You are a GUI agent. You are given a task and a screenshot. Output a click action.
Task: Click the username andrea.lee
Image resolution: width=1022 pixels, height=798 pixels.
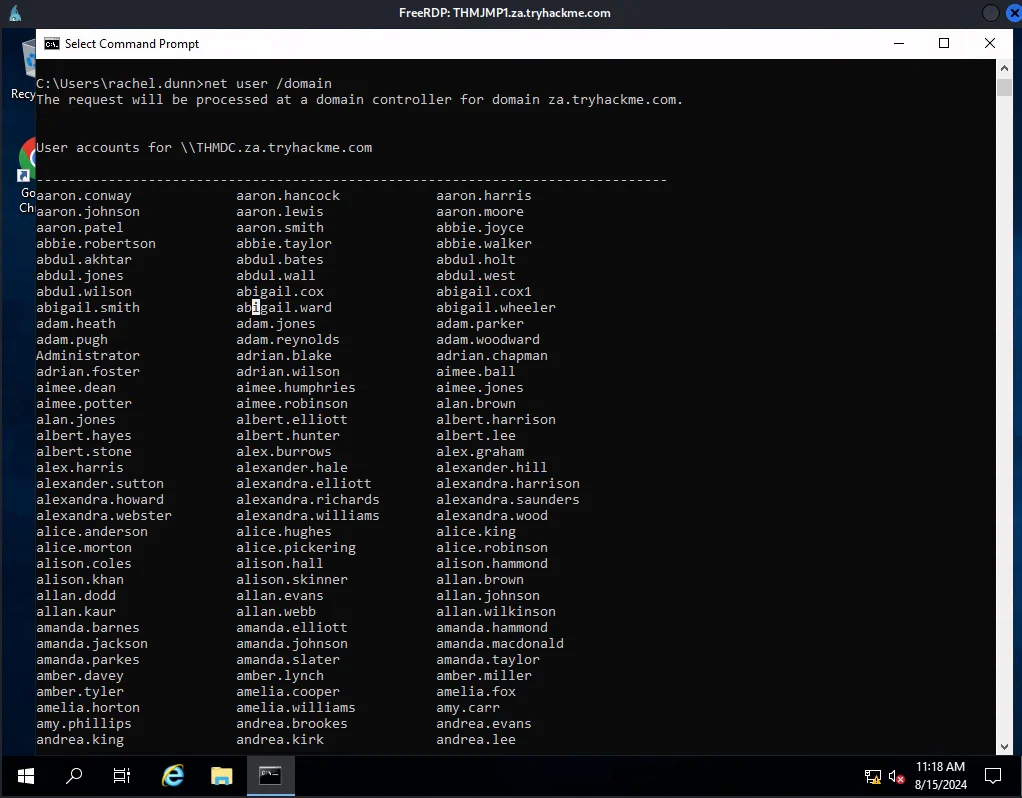pyautogui.click(x=476, y=739)
